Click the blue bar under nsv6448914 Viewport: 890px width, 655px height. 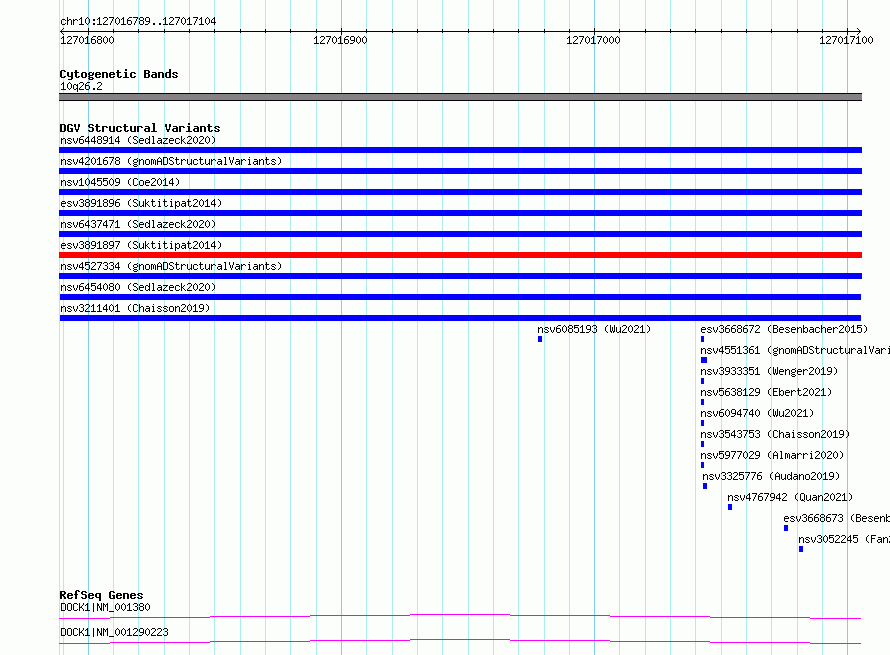[460, 150]
